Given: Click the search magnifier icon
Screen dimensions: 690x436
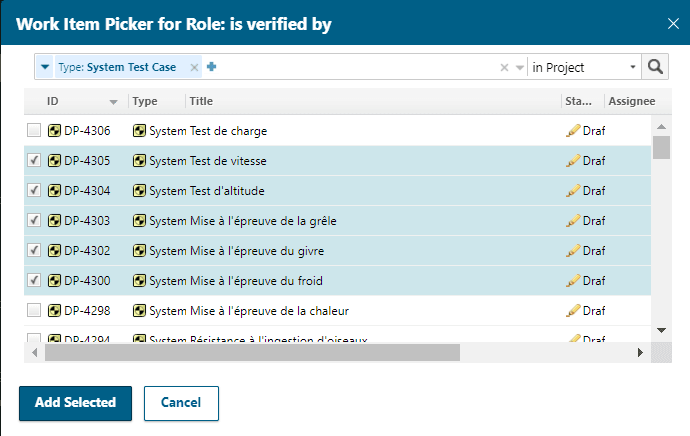Looking at the screenshot, I should tap(655, 67).
